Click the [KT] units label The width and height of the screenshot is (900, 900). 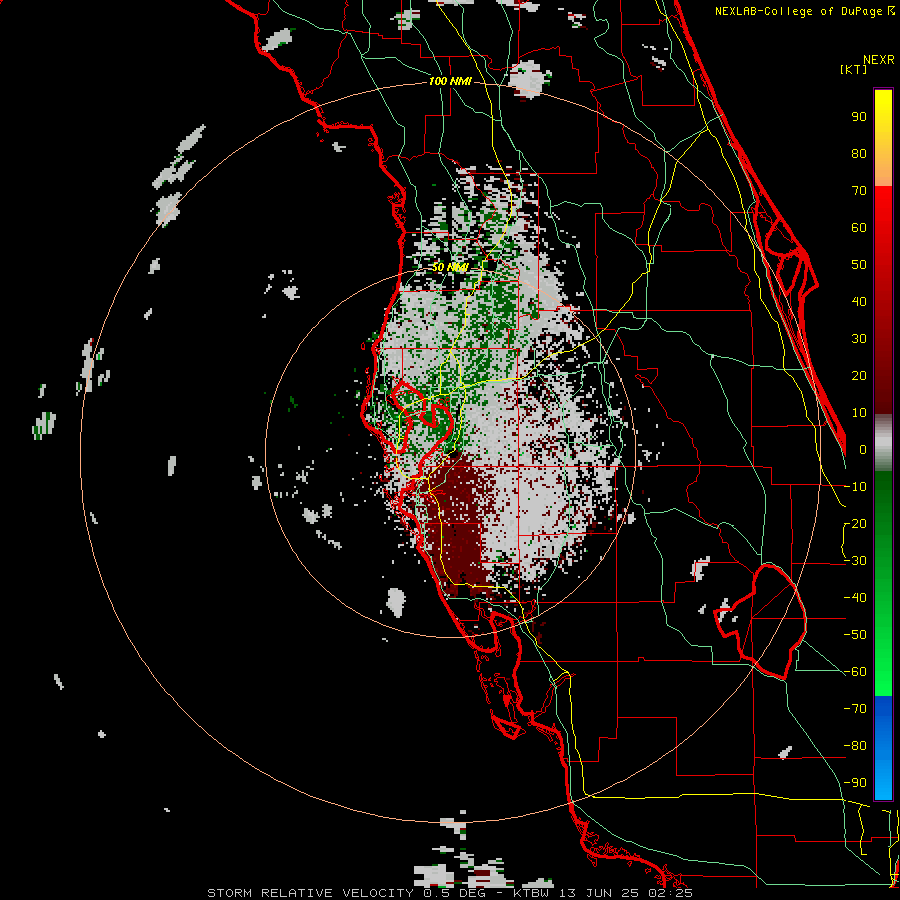pos(854,69)
